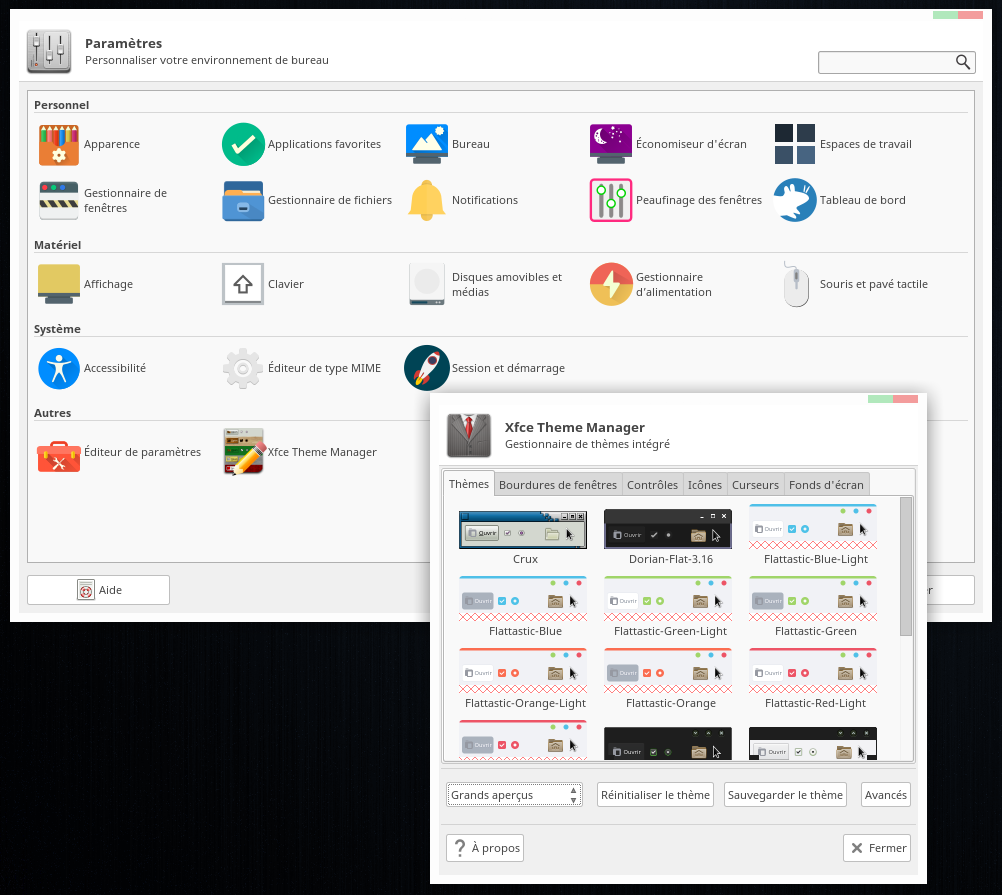Open the Avancés options button

point(886,795)
